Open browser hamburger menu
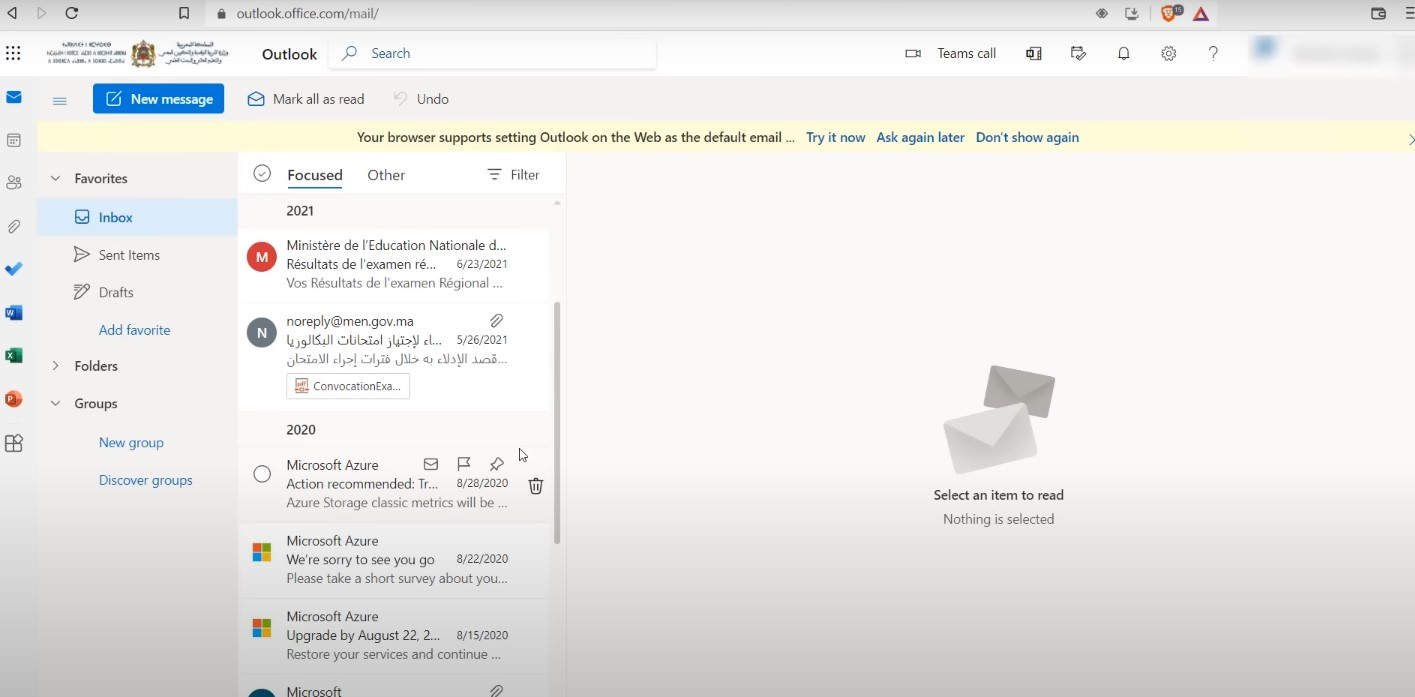Viewport: 1415px width, 697px height. pos(1408,14)
